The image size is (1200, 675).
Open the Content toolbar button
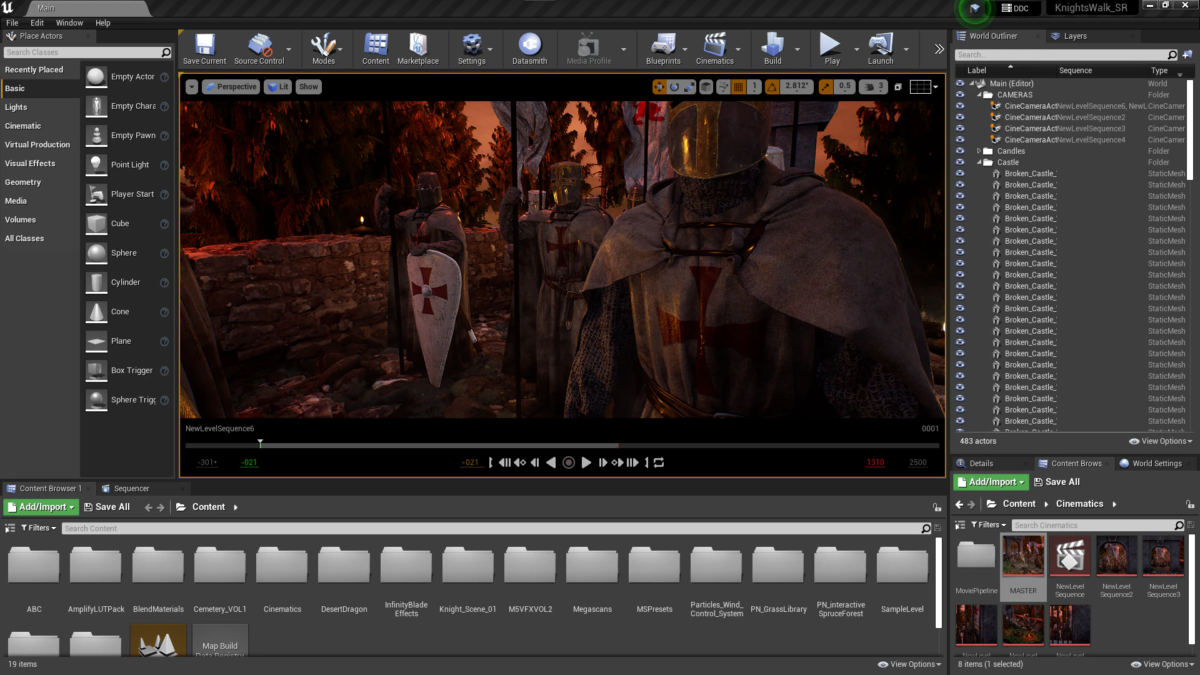click(x=376, y=48)
